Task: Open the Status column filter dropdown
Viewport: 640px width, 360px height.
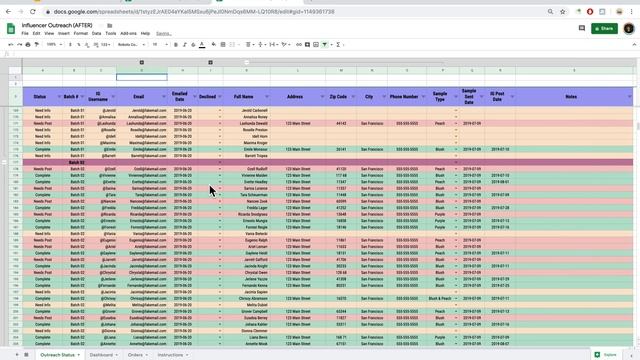Action: pos(59,97)
